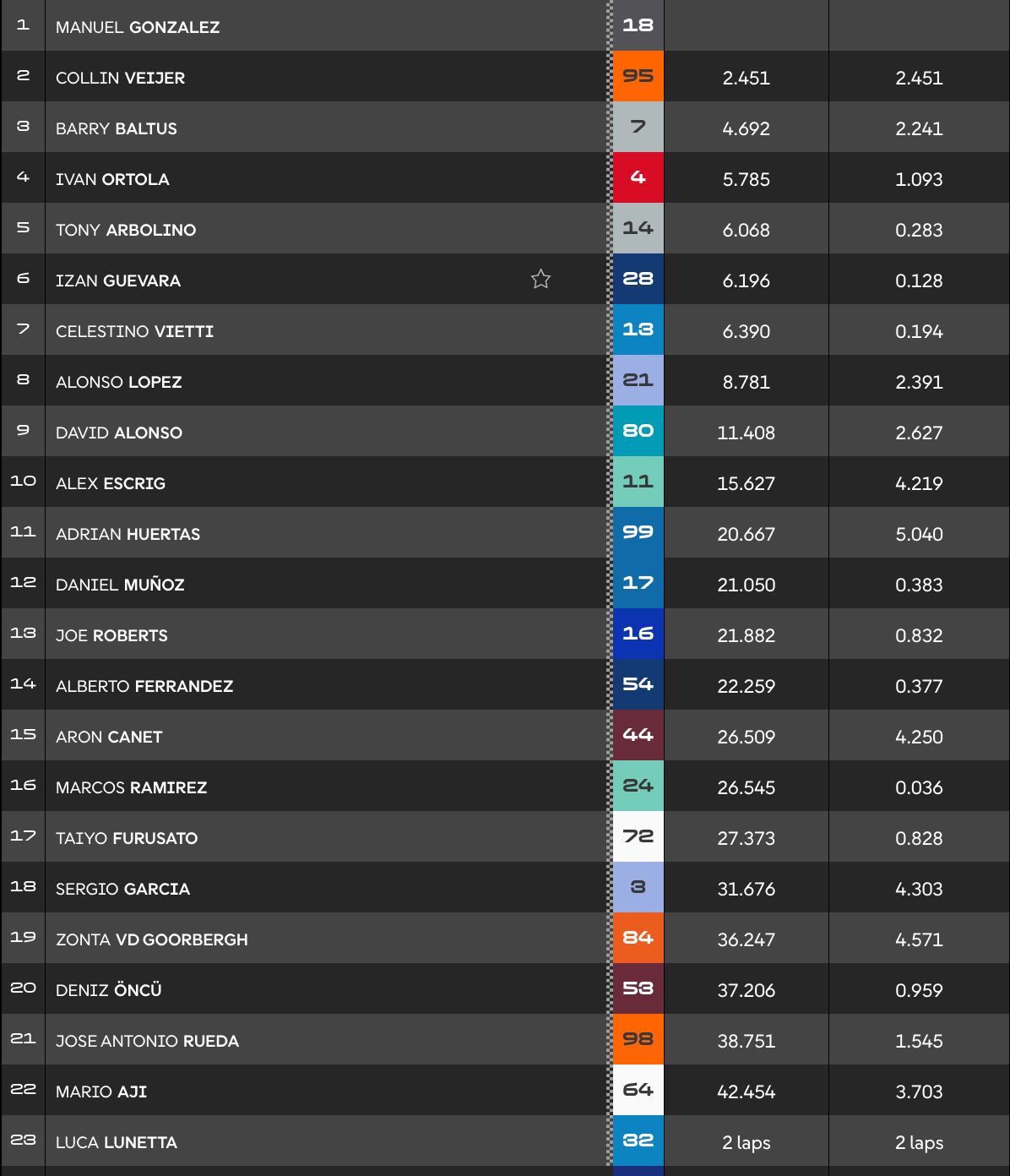Image resolution: width=1010 pixels, height=1176 pixels.
Task: Click red number 4 badge
Action: pyautogui.click(x=638, y=177)
